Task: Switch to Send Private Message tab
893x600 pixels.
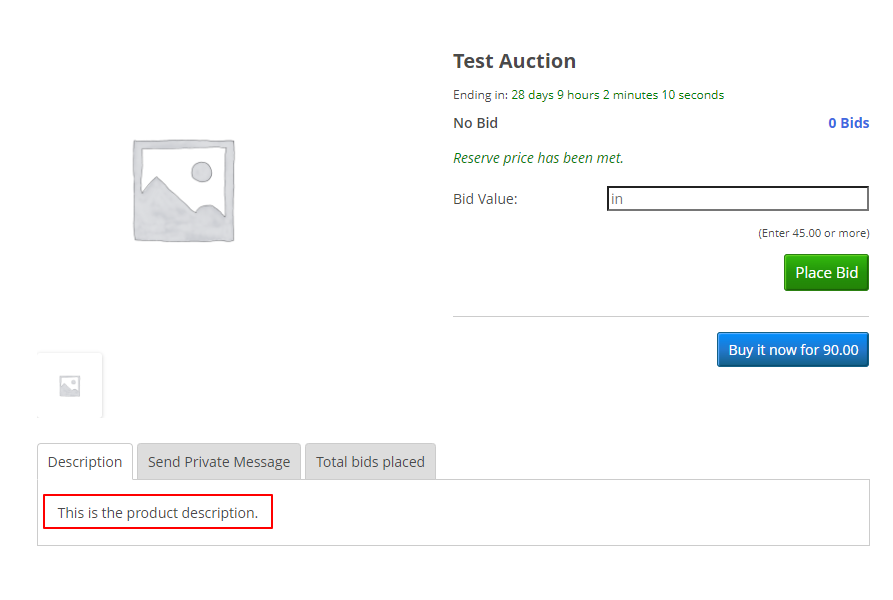Action: point(219,462)
